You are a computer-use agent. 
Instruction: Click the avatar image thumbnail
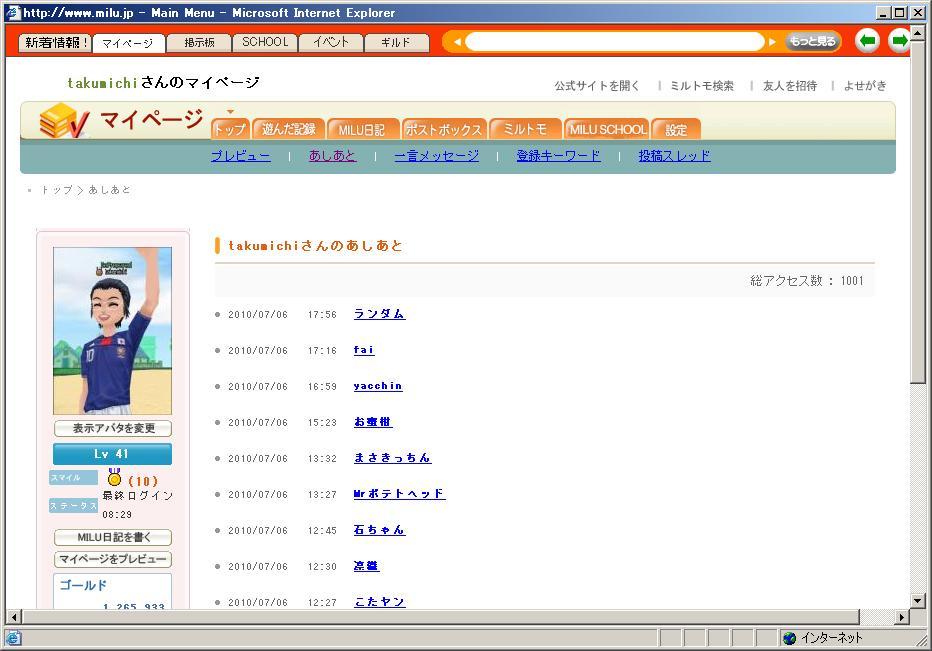point(112,331)
